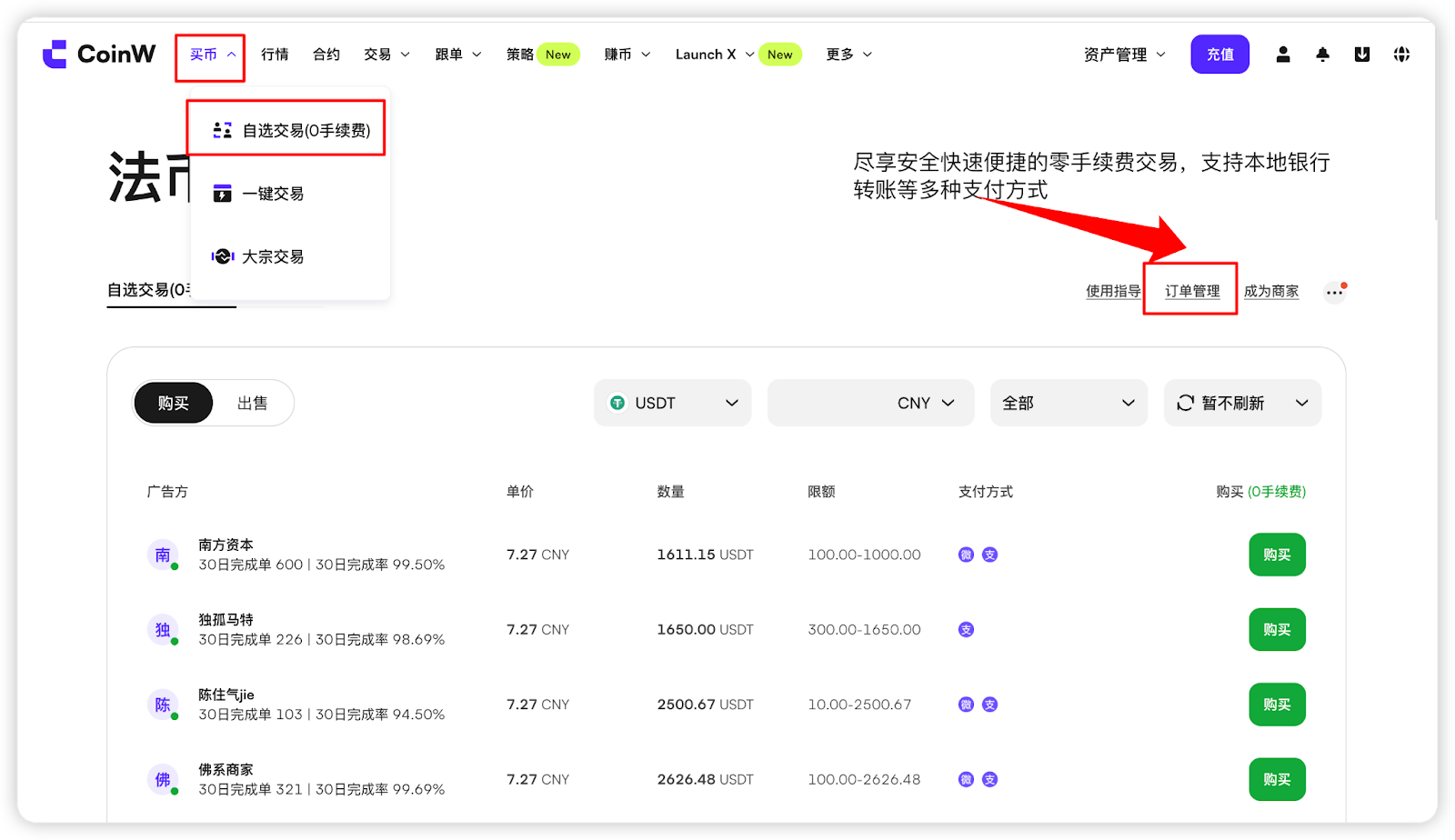Open the 使用指导 link

(x=1113, y=291)
